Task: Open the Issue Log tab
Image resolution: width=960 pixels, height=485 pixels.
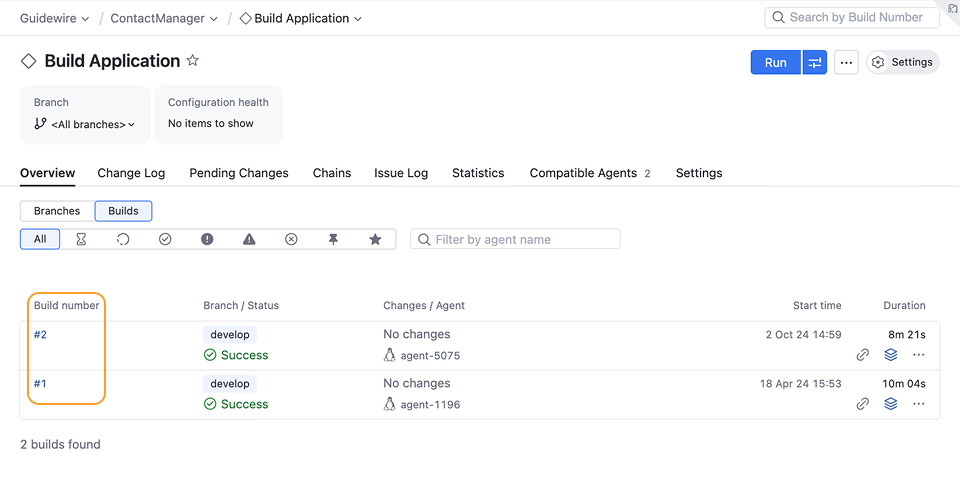Action: point(401,173)
